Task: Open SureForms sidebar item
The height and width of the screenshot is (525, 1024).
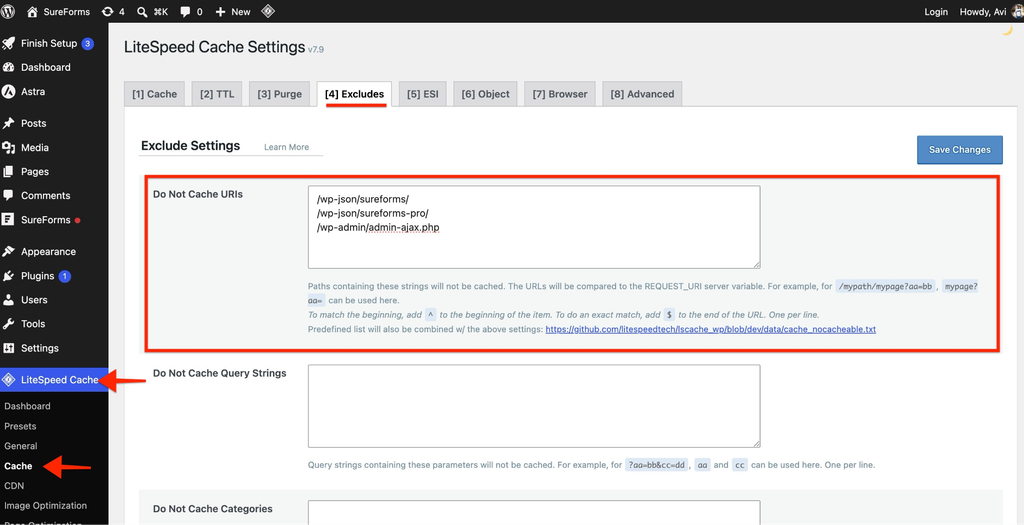Action: (x=45, y=220)
